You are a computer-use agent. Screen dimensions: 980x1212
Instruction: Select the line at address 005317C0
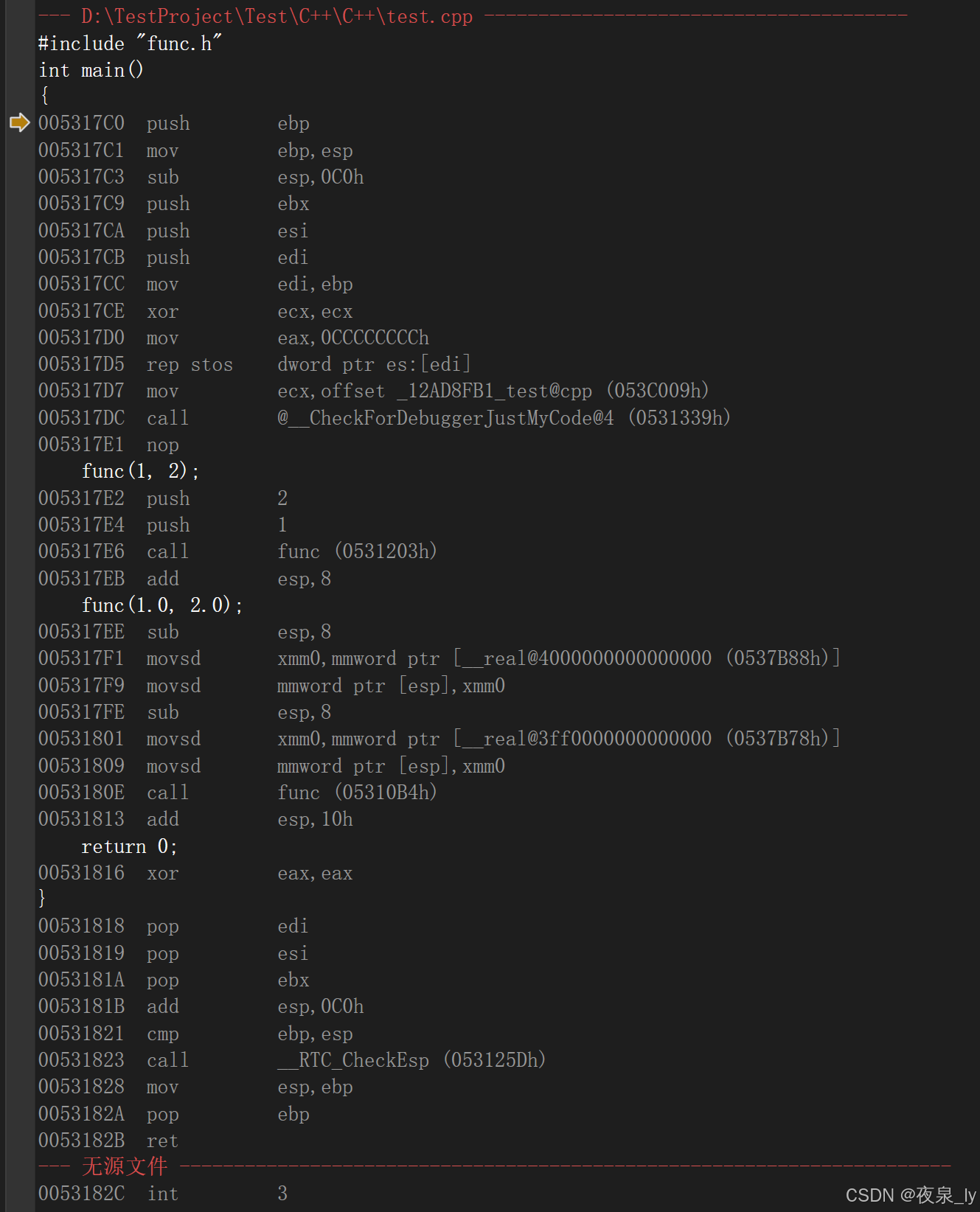[x=174, y=123]
